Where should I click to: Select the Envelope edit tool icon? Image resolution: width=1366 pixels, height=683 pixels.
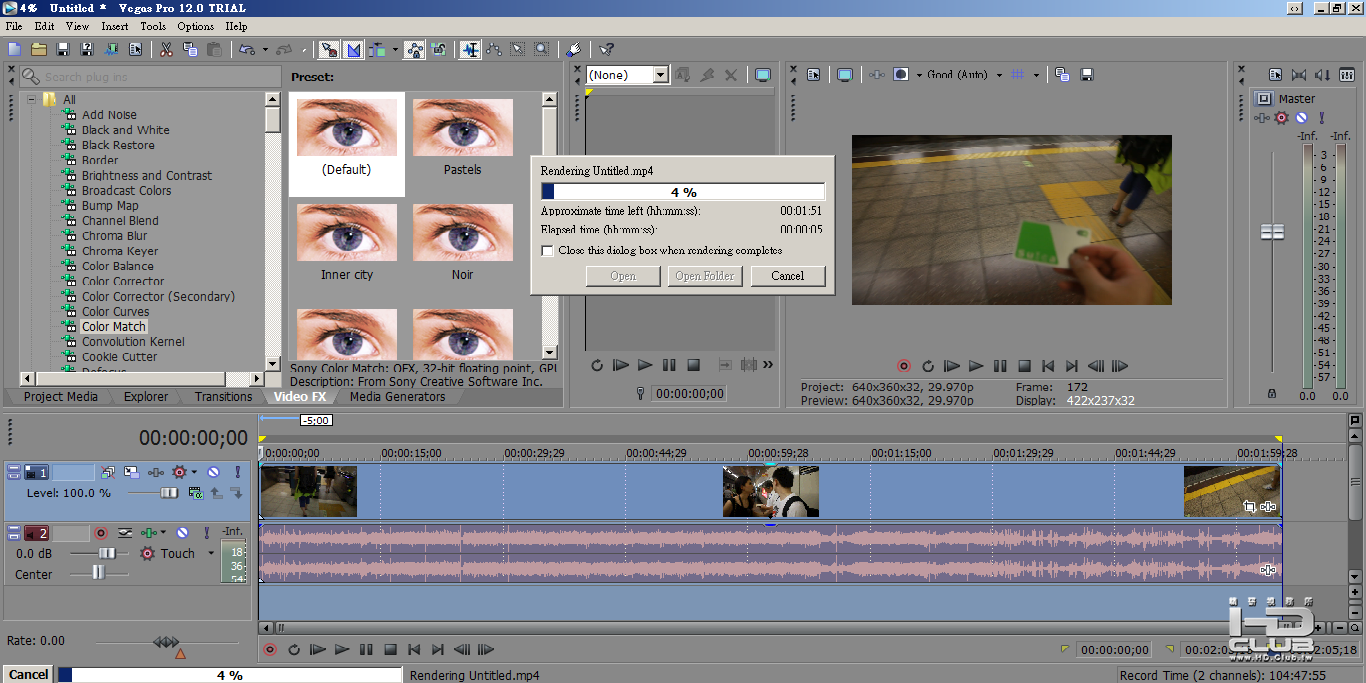[x=494, y=49]
